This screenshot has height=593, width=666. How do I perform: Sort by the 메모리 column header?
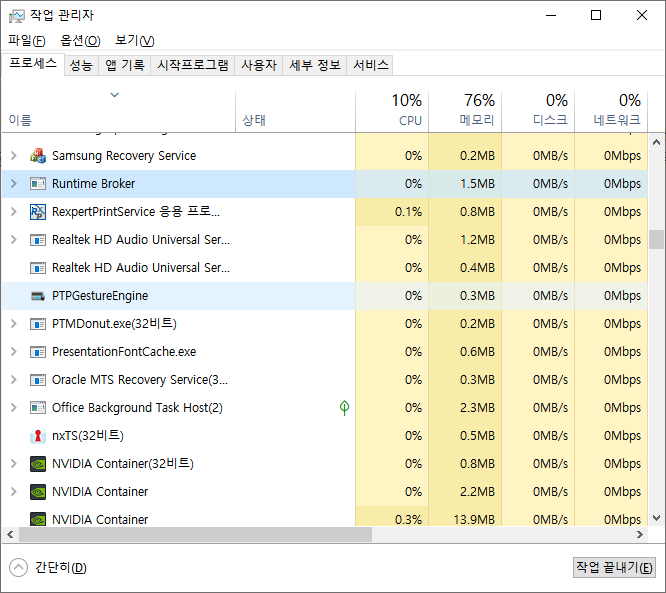[465, 111]
